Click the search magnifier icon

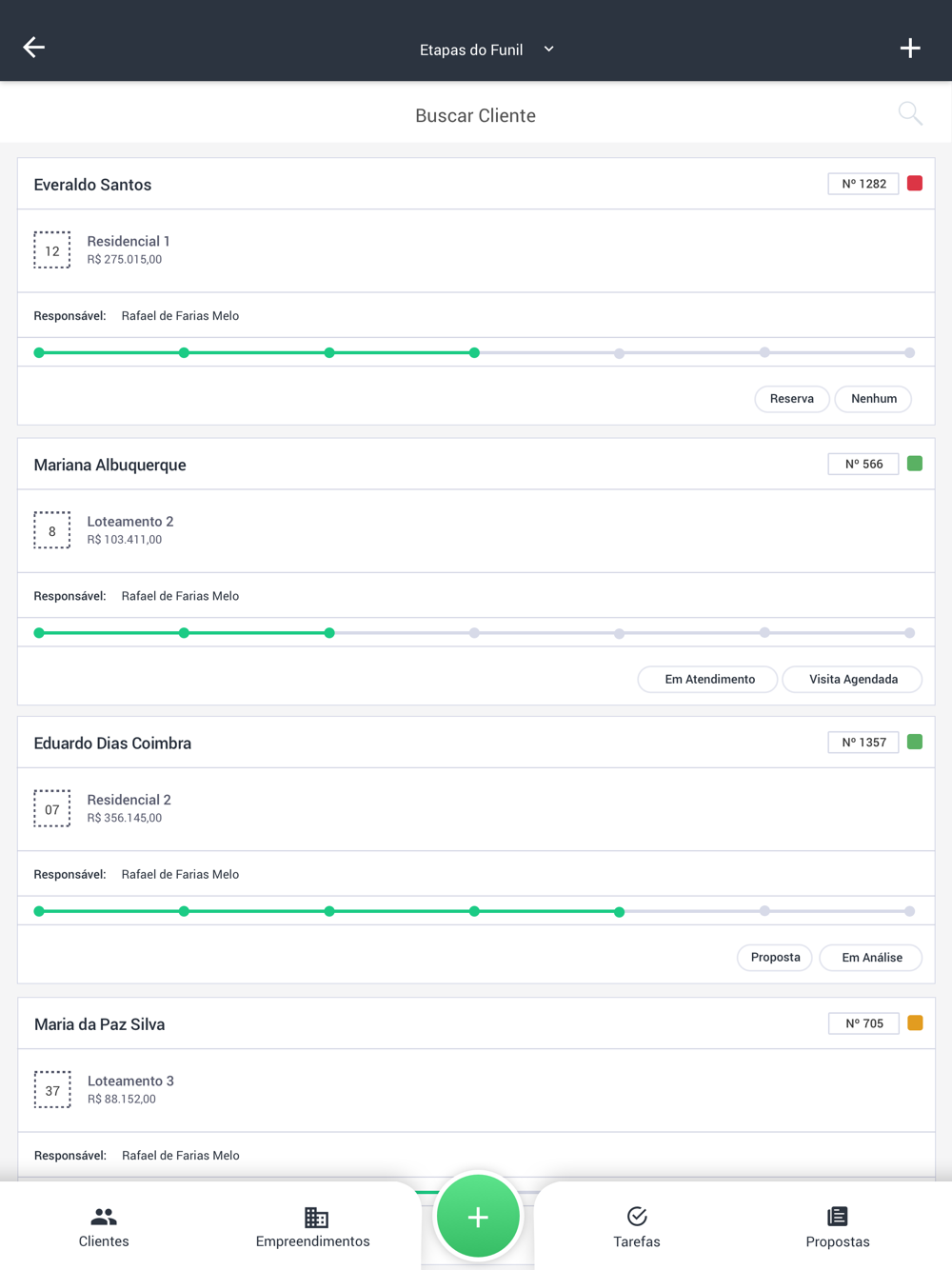pos(910,114)
